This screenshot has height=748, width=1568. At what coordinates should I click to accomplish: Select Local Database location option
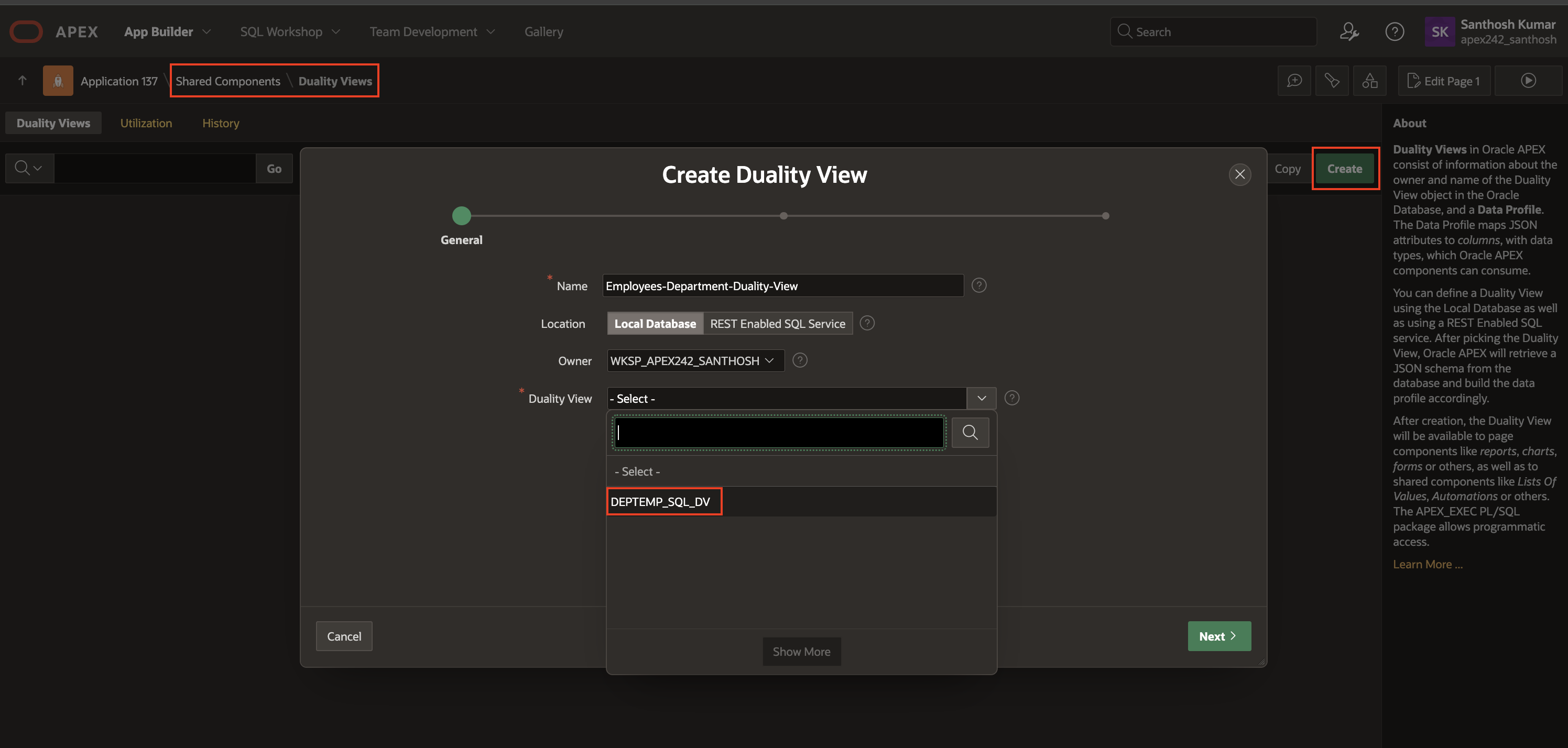click(x=655, y=324)
